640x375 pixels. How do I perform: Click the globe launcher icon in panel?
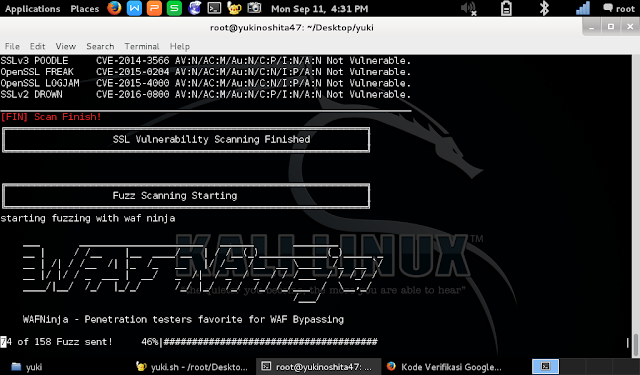pos(194,8)
